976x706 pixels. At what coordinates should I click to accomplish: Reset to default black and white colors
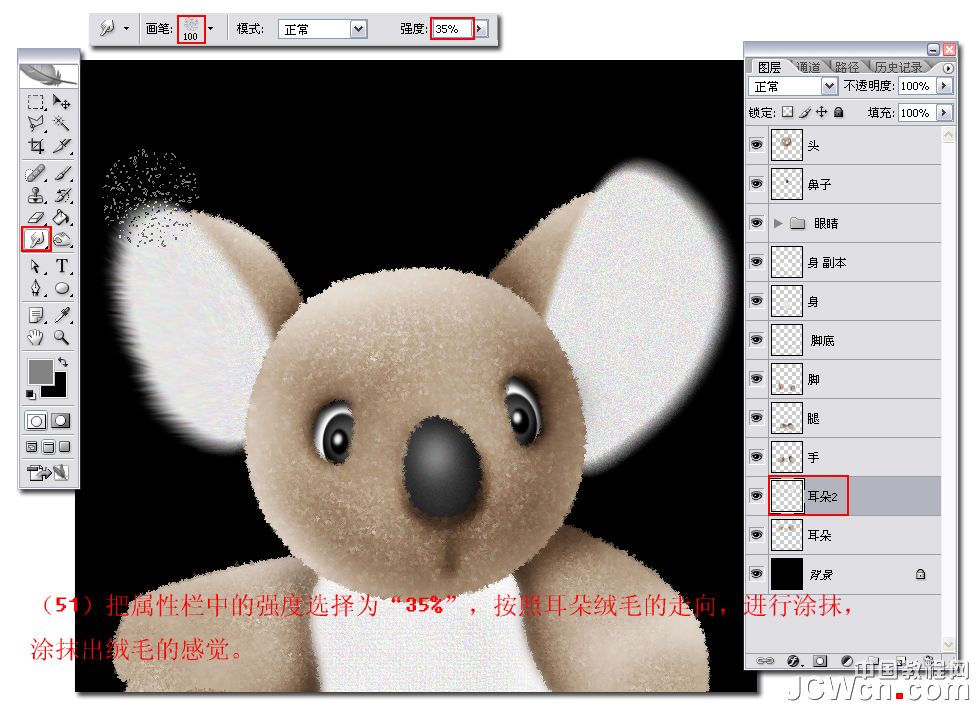click(x=30, y=394)
